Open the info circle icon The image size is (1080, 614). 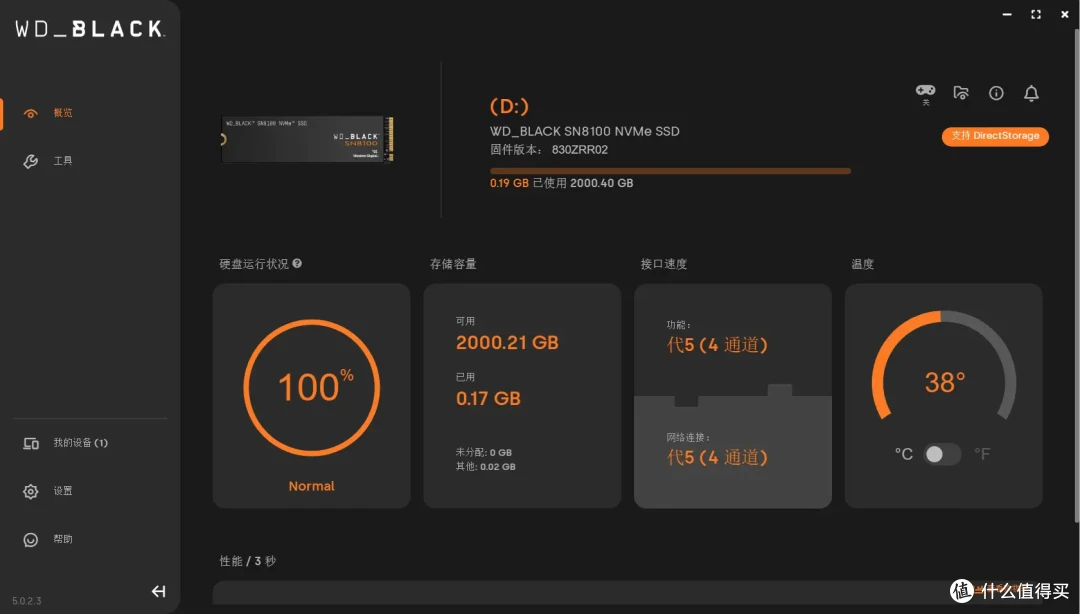996,93
